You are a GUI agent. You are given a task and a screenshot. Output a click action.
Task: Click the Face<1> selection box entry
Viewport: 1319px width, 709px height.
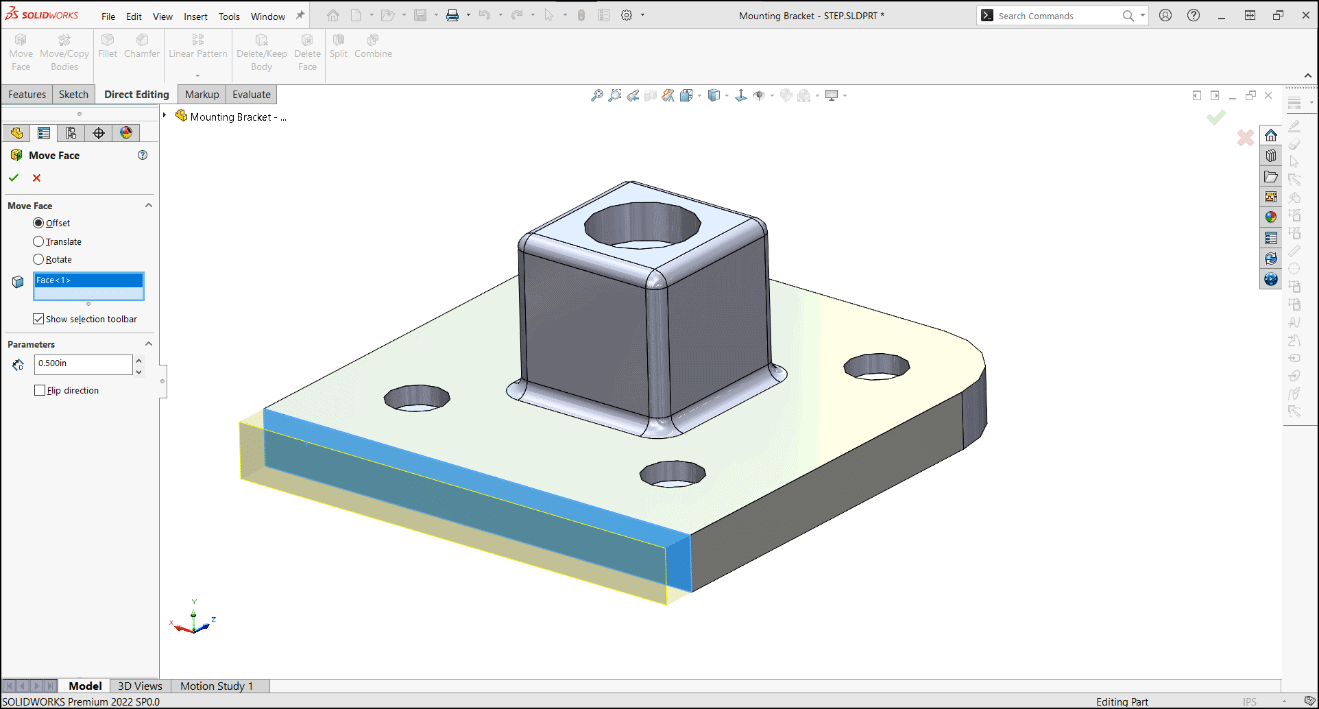[x=89, y=280]
